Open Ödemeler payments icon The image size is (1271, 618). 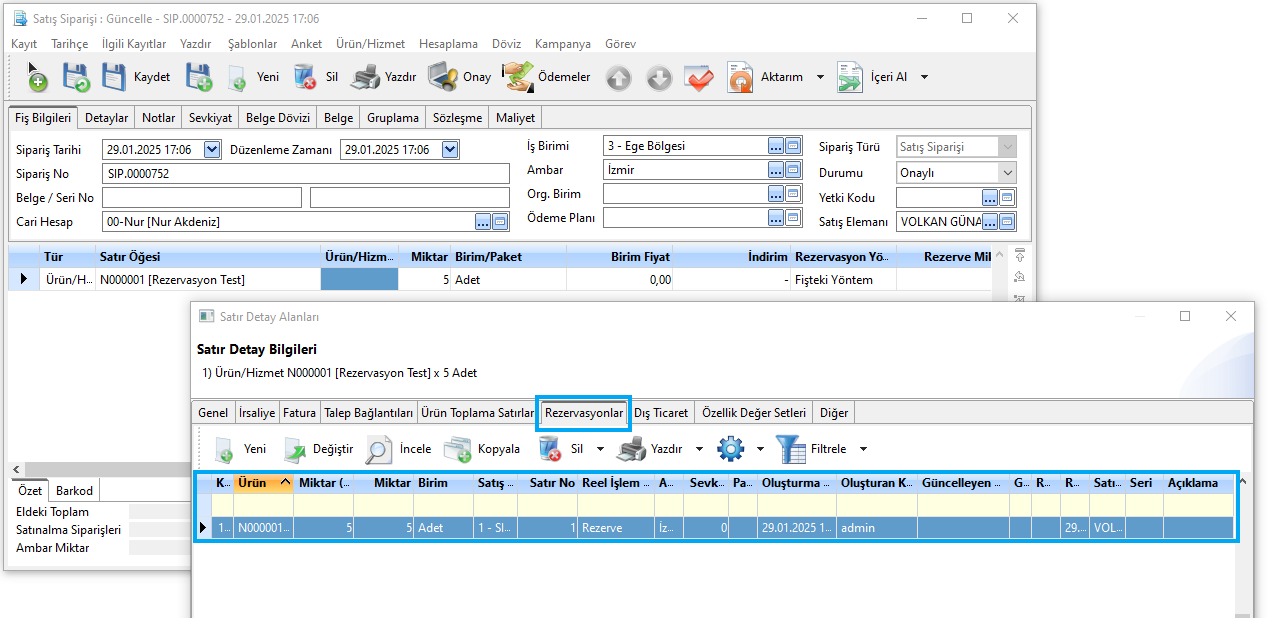(x=517, y=77)
